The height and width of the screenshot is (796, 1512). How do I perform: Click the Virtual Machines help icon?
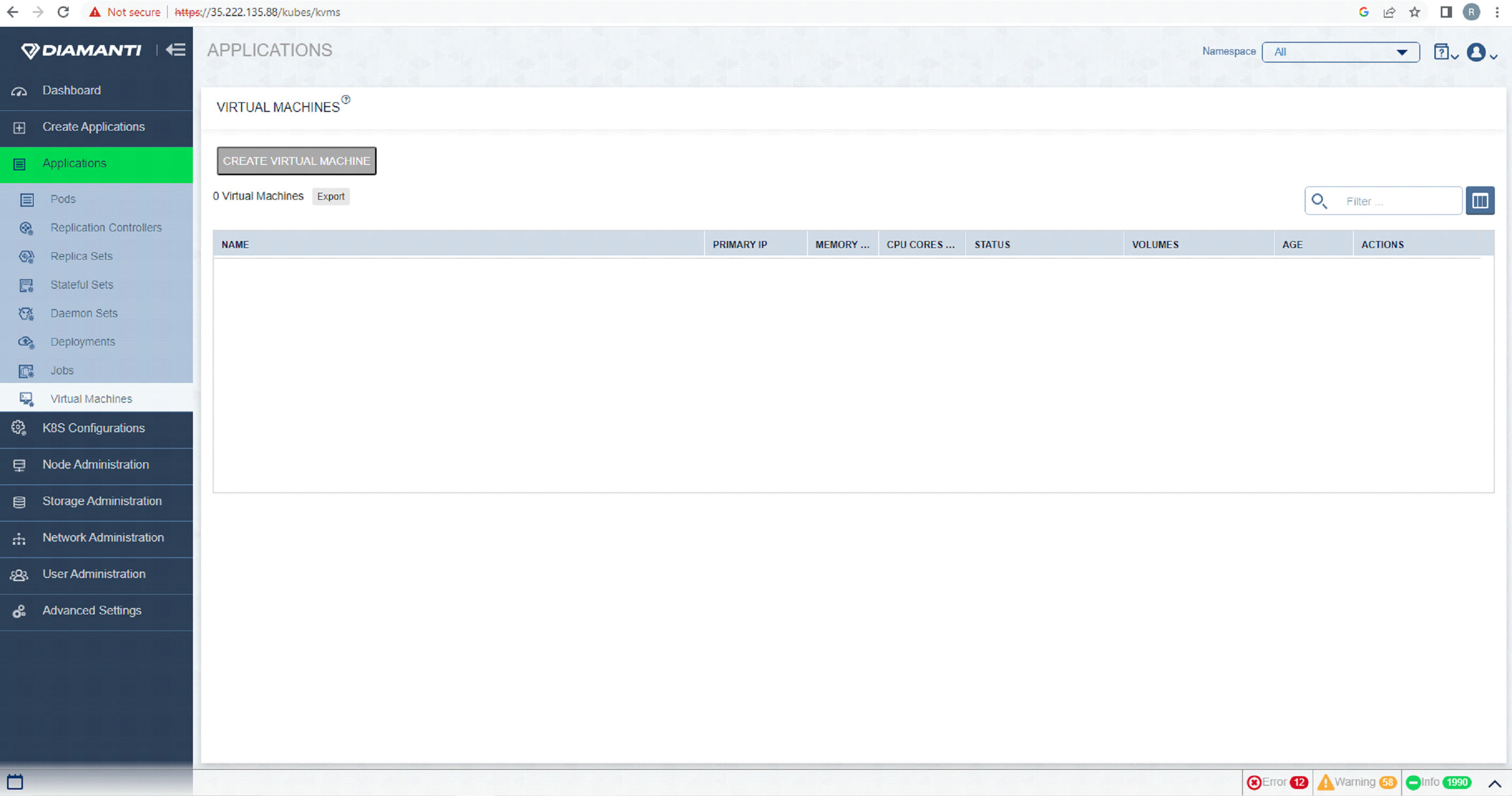coord(347,101)
